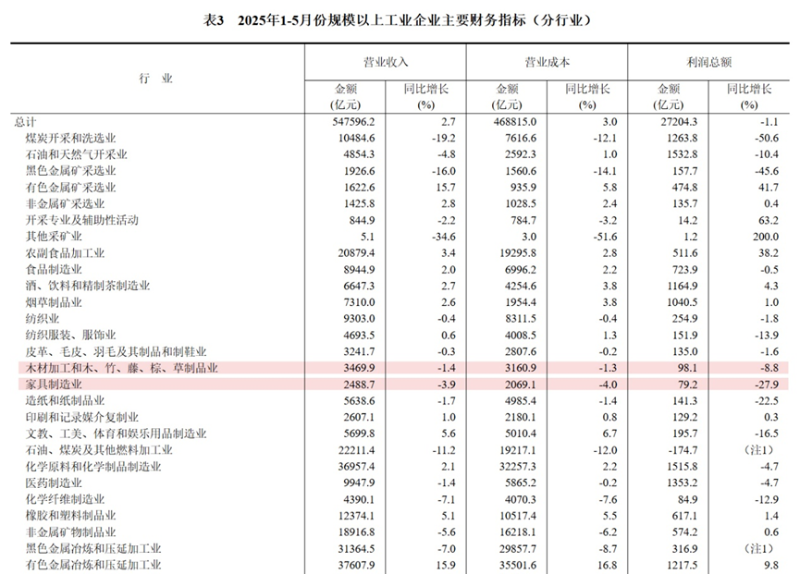Select negative profit value -174.7

tap(683, 450)
